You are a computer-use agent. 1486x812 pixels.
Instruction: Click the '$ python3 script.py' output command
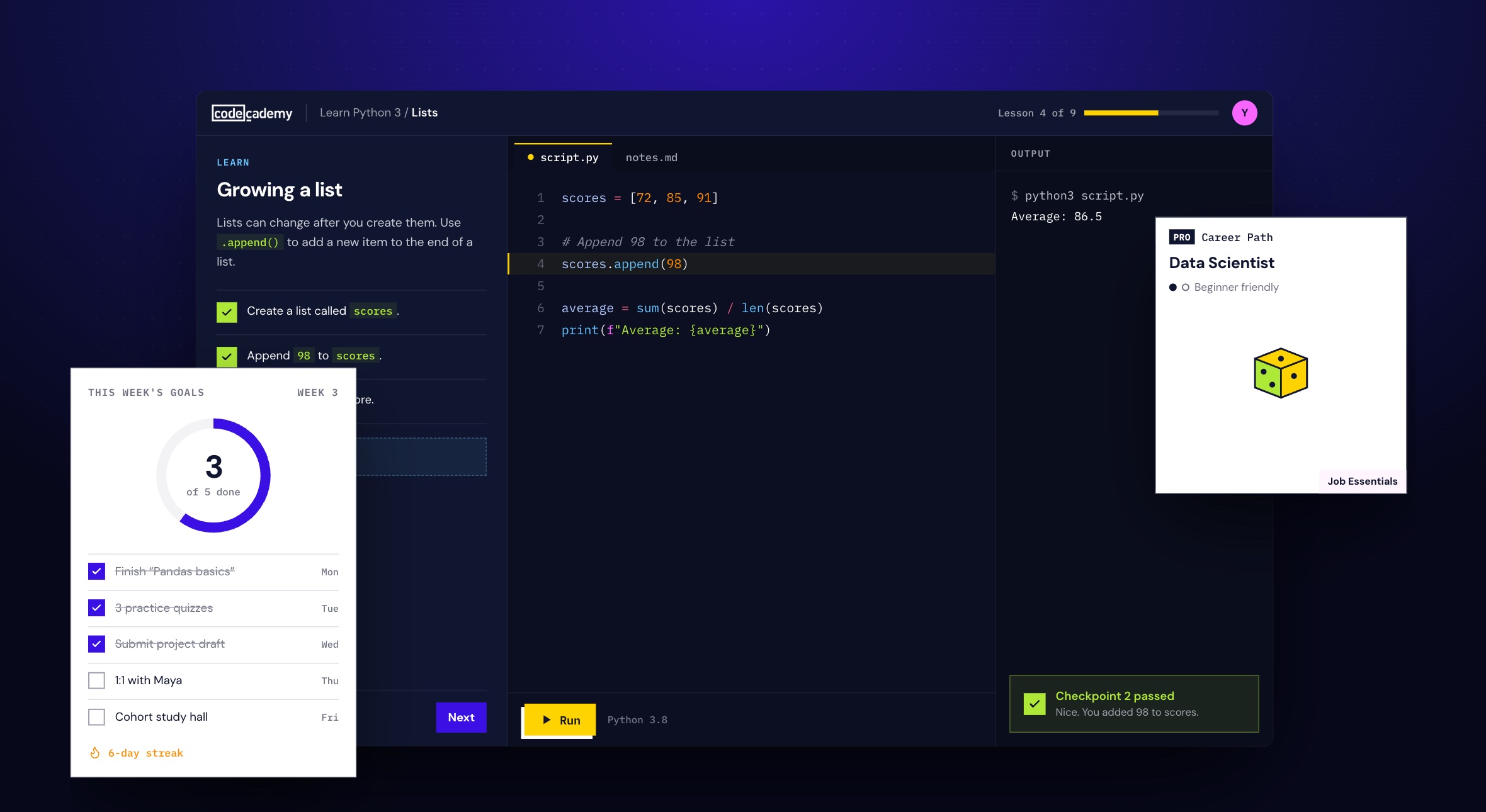click(1077, 196)
